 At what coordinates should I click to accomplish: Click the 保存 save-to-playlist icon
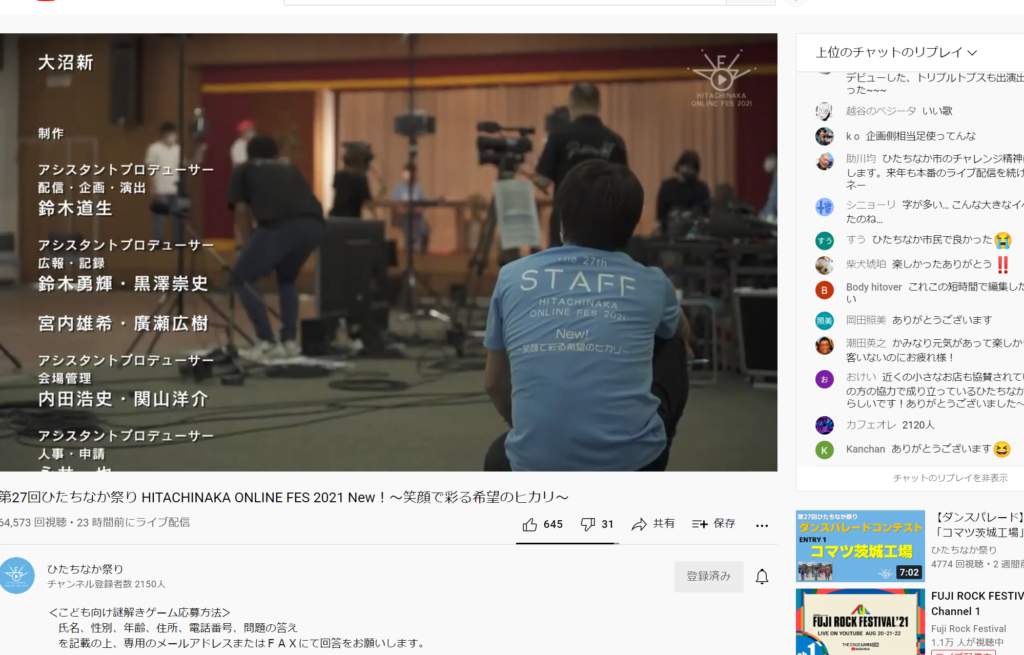click(x=700, y=524)
